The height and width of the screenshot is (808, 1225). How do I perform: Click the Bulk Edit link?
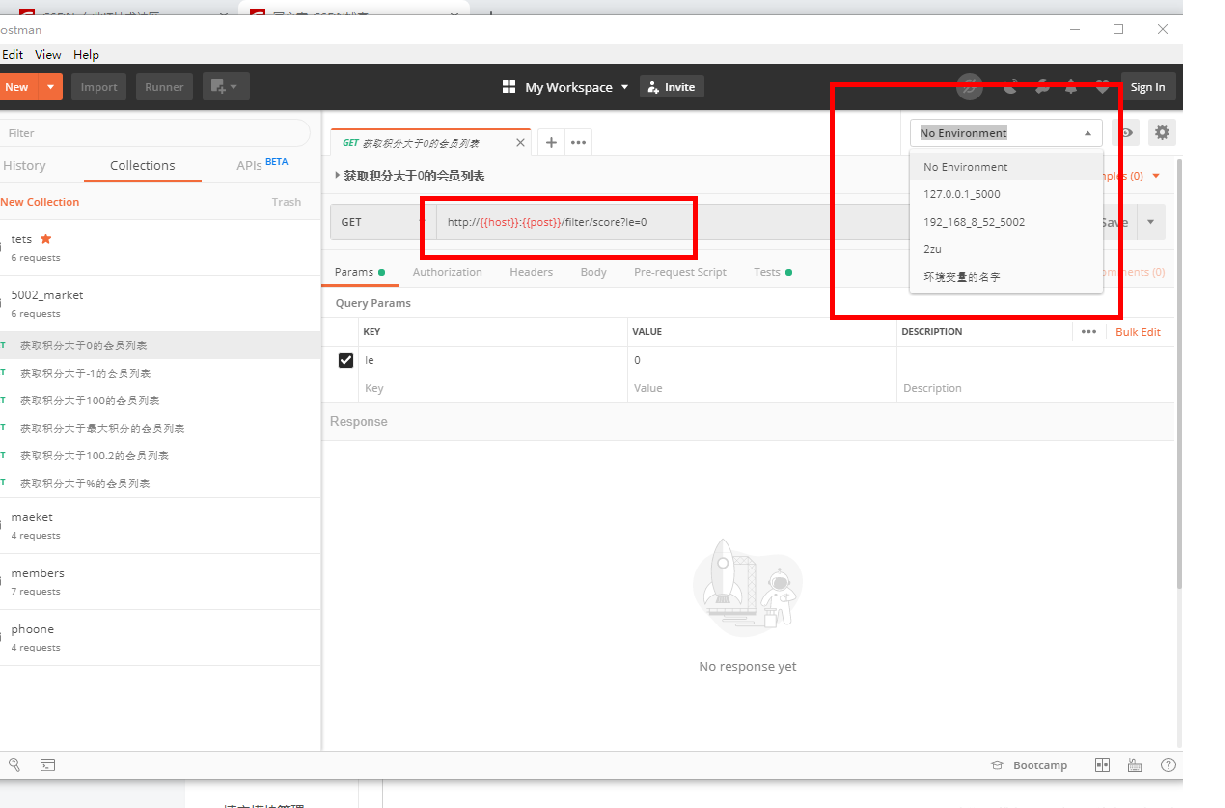click(x=1138, y=332)
